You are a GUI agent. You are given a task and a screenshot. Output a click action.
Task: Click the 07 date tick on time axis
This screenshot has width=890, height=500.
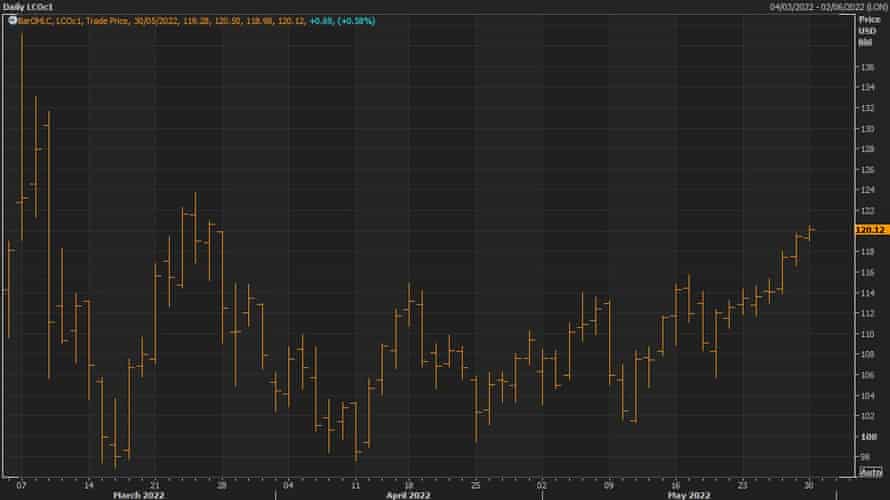pos(22,481)
